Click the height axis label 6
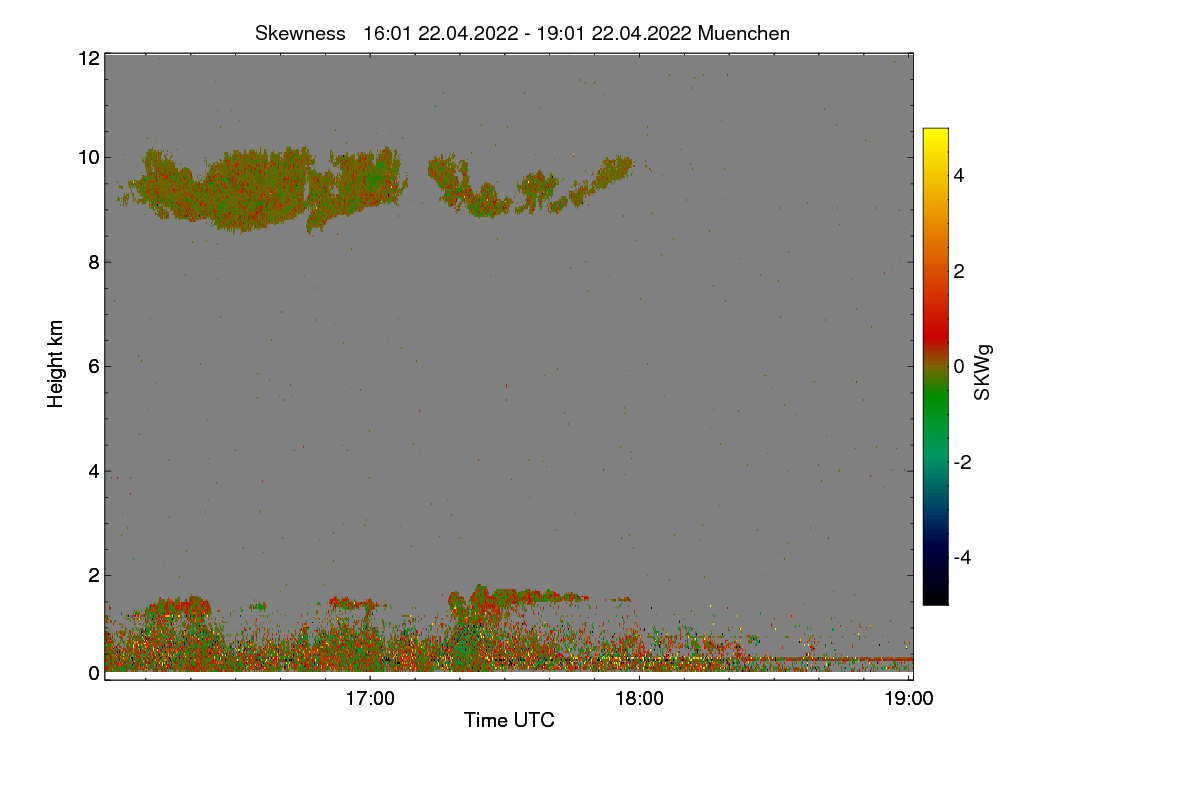1200x800 pixels. (94, 366)
